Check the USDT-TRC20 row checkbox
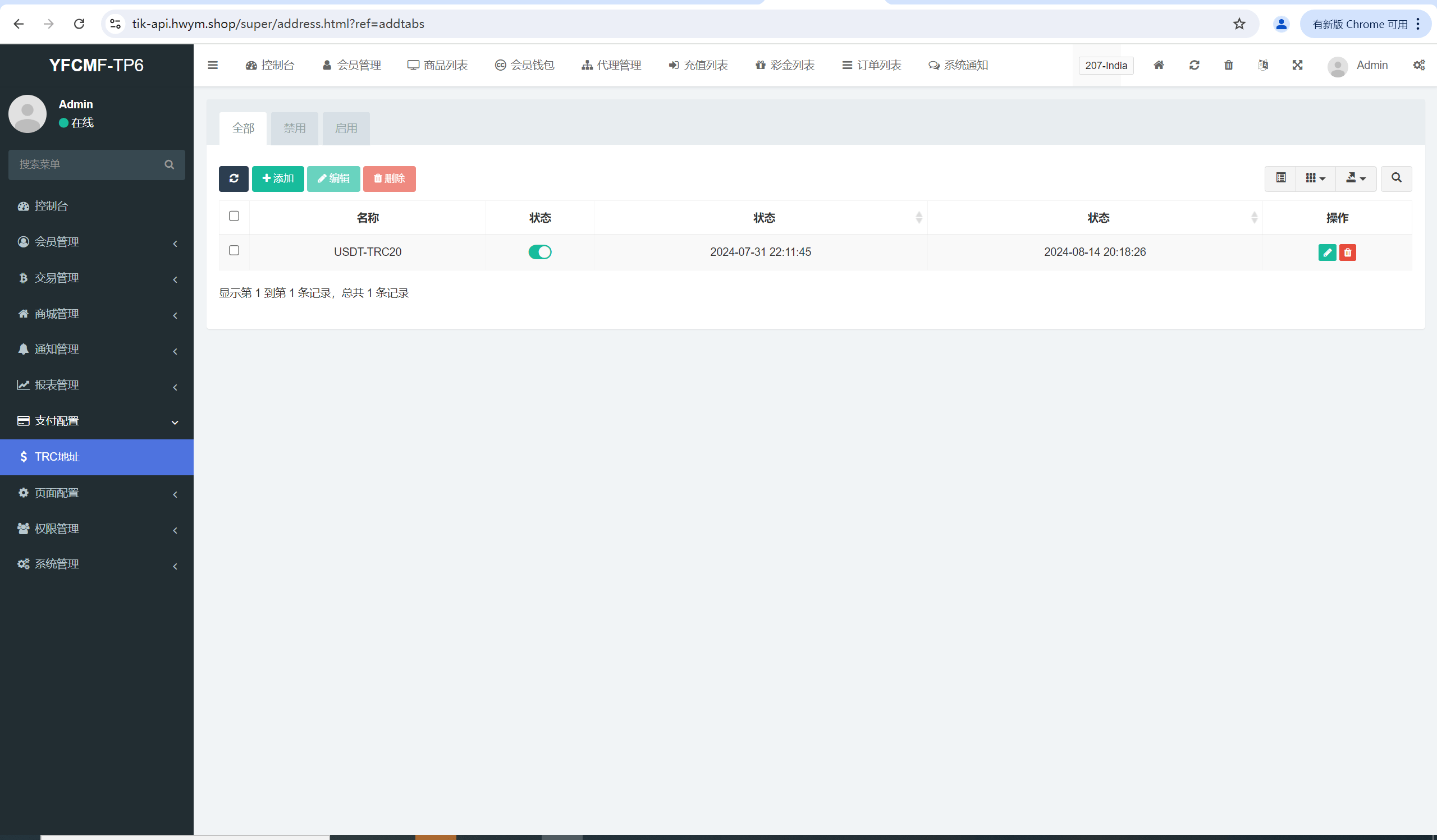1437x840 pixels. pyautogui.click(x=234, y=250)
